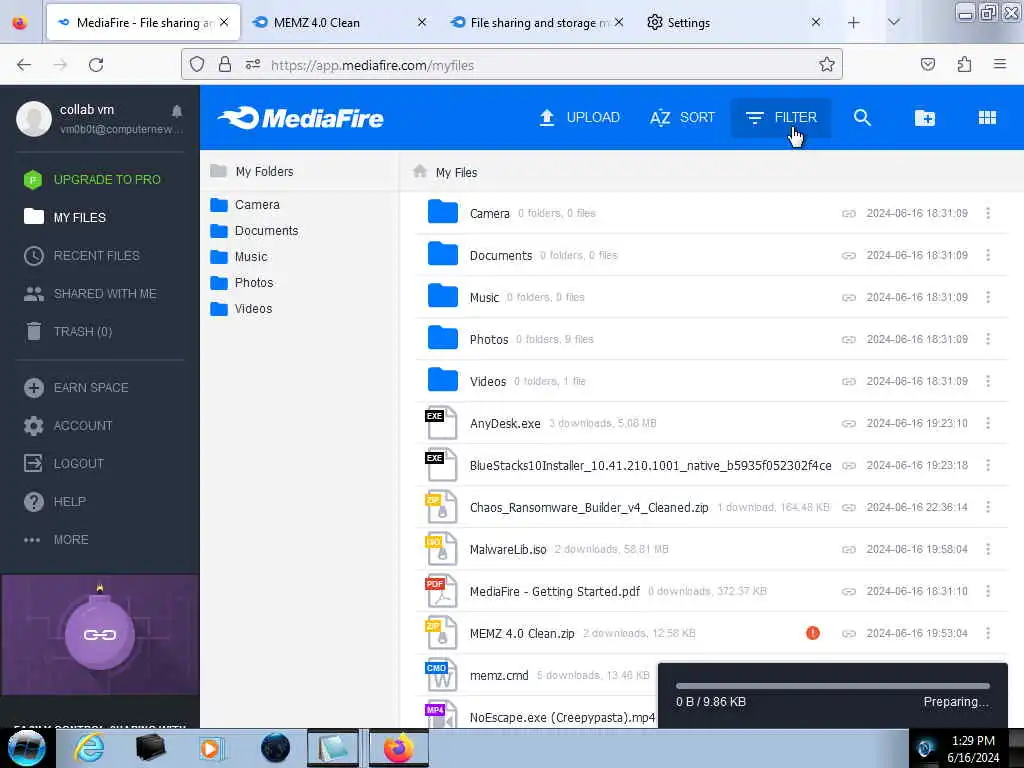
Task: Click UPGRADE TO PRO link
Action: pyautogui.click(x=92, y=180)
